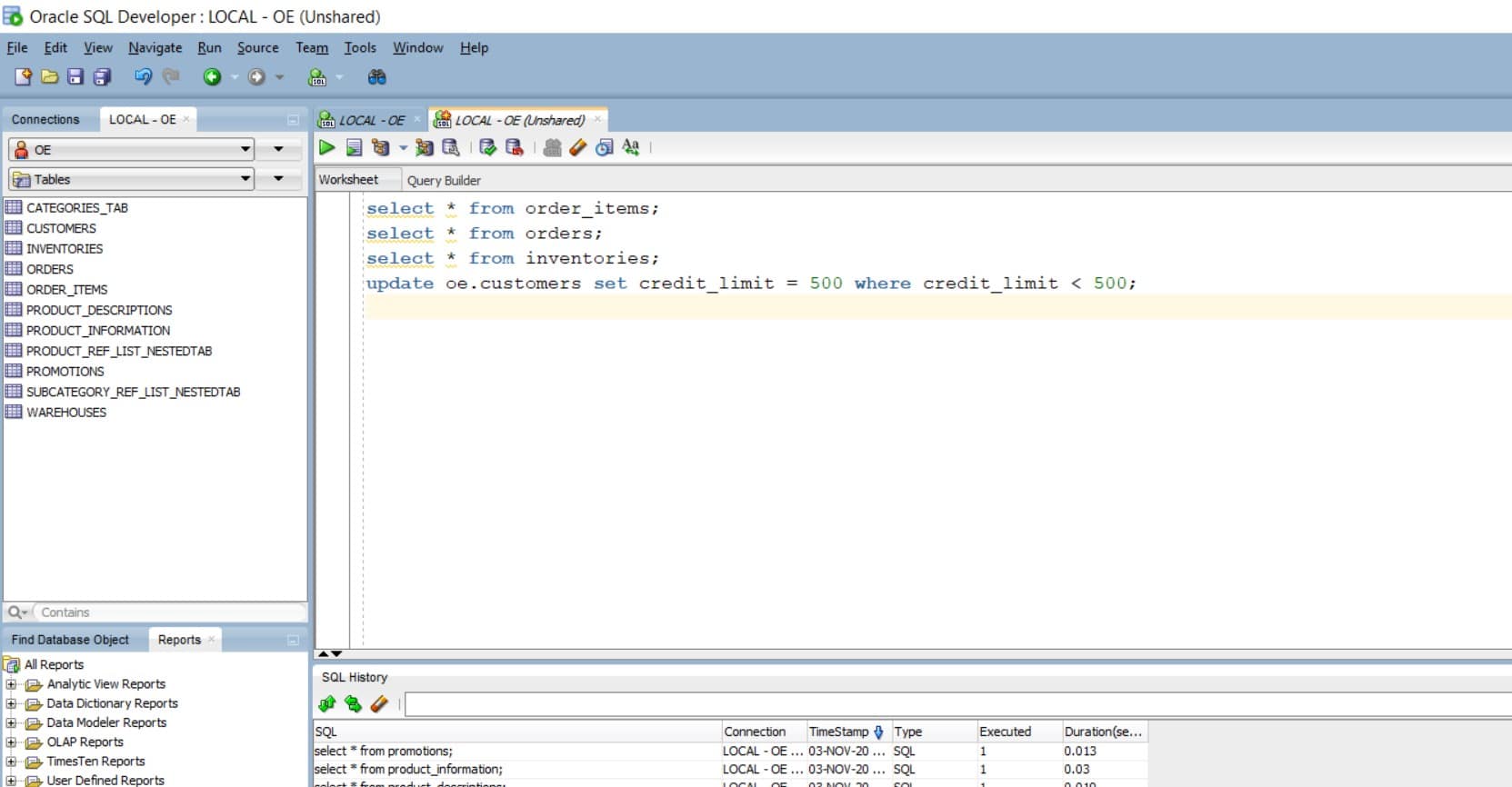Click the Unshared SQL Worksheet icon
1512x787 pixels.
tap(552, 147)
